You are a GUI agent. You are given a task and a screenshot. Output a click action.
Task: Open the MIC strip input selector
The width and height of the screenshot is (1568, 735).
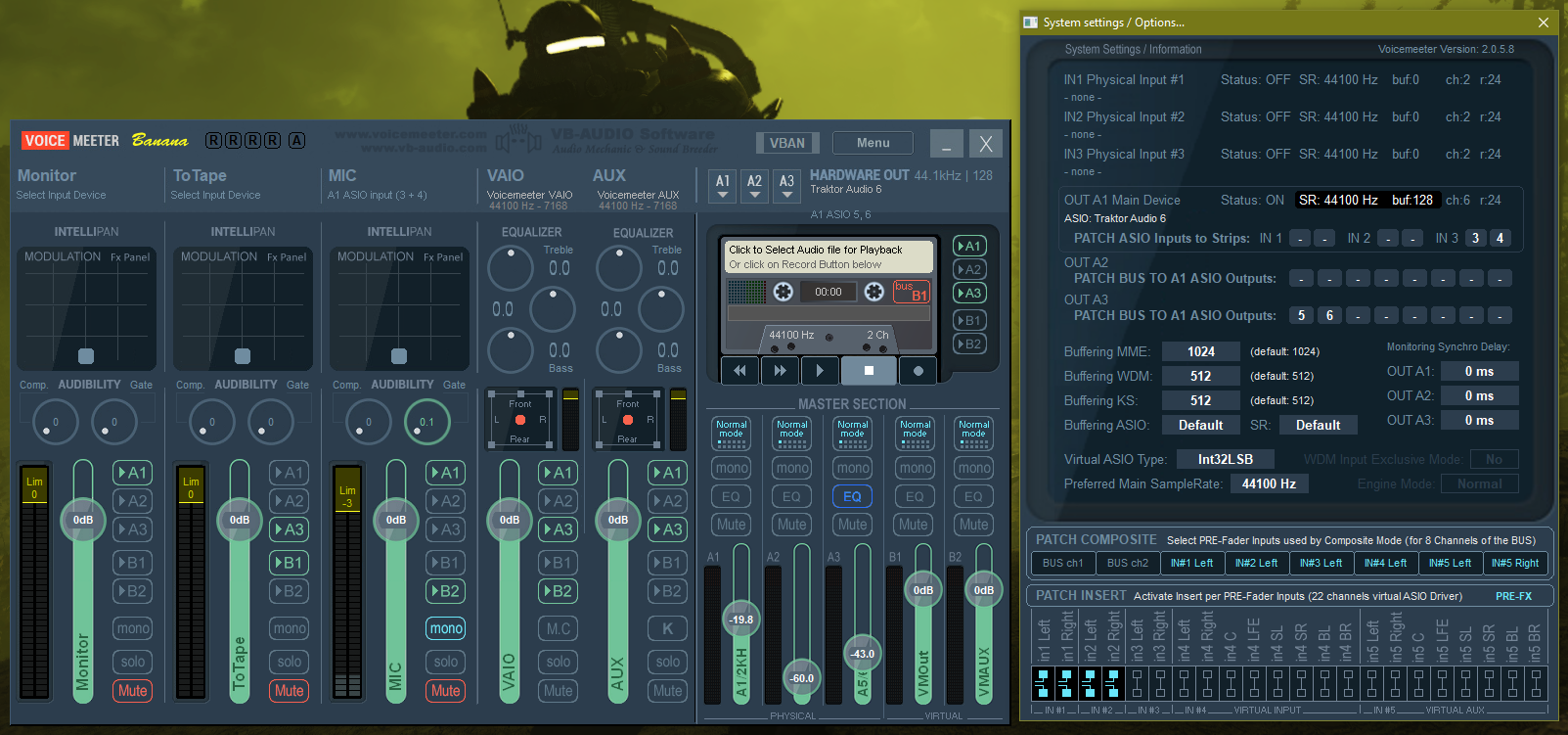click(x=377, y=195)
